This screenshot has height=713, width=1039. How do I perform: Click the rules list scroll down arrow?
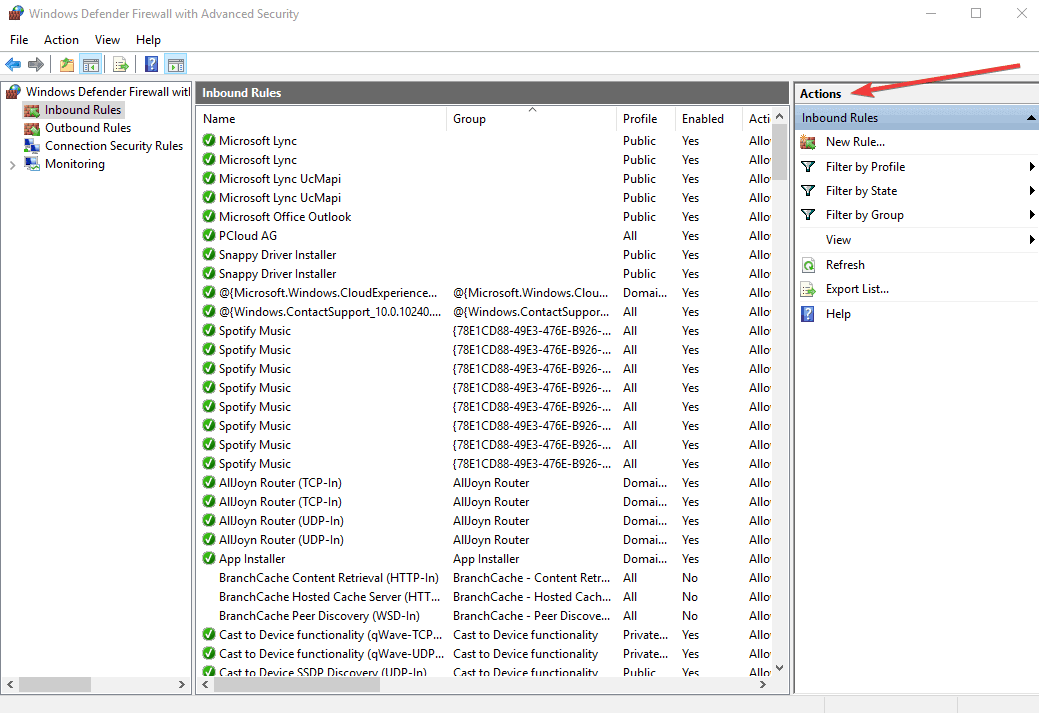click(780, 668)
